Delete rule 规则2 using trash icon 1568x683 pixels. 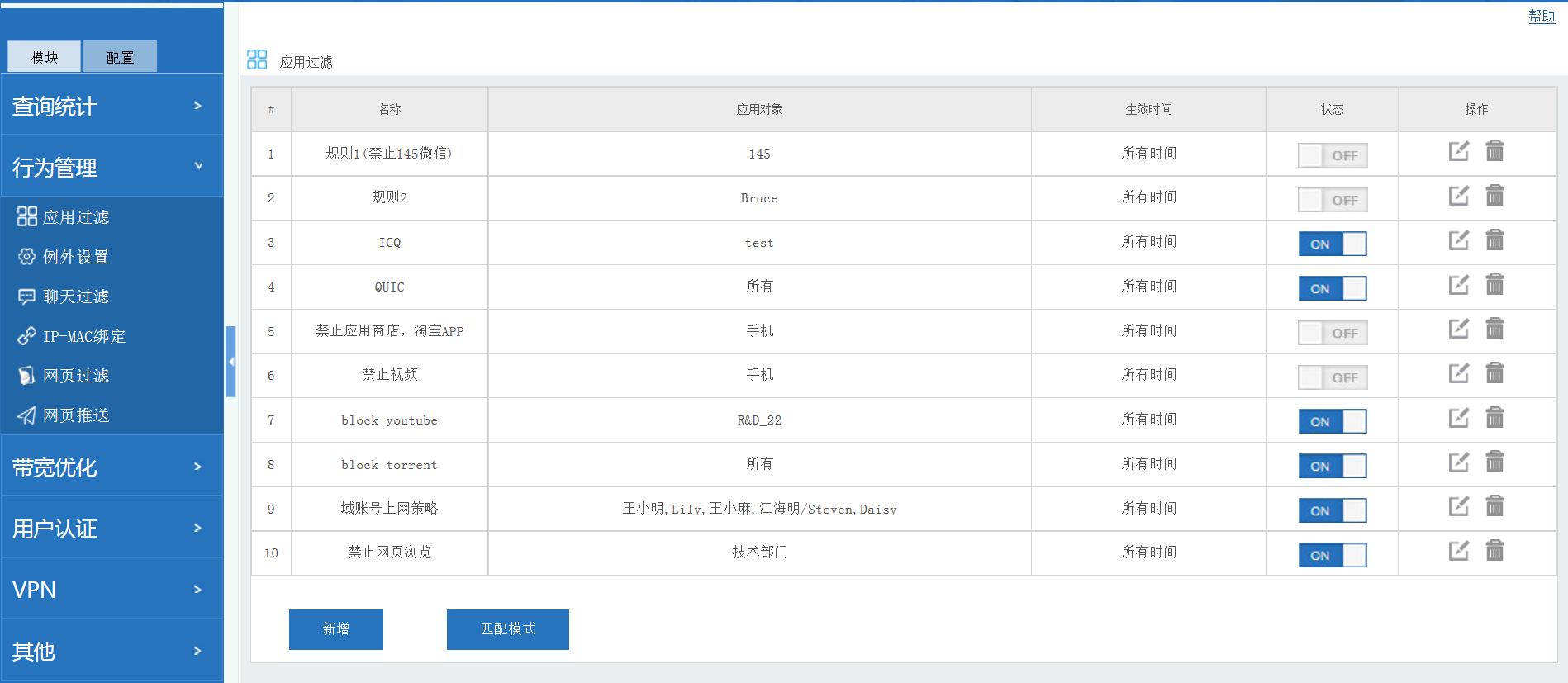pos(1494,196)
